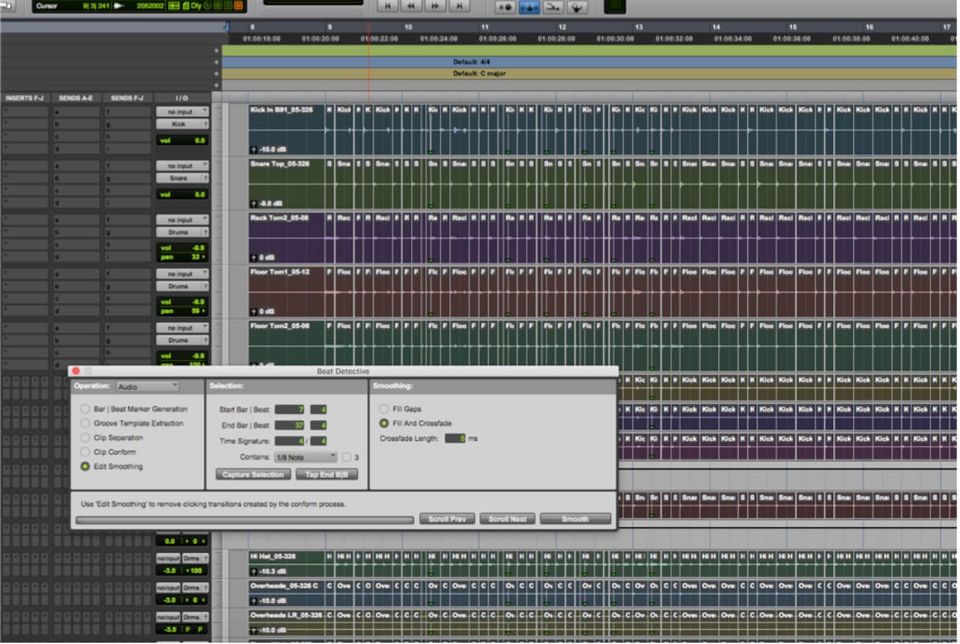Open Floor Tom1 'no input' selector
Image resolution: width=960 pixels, height=644 pixels.
tap(182, 274)
